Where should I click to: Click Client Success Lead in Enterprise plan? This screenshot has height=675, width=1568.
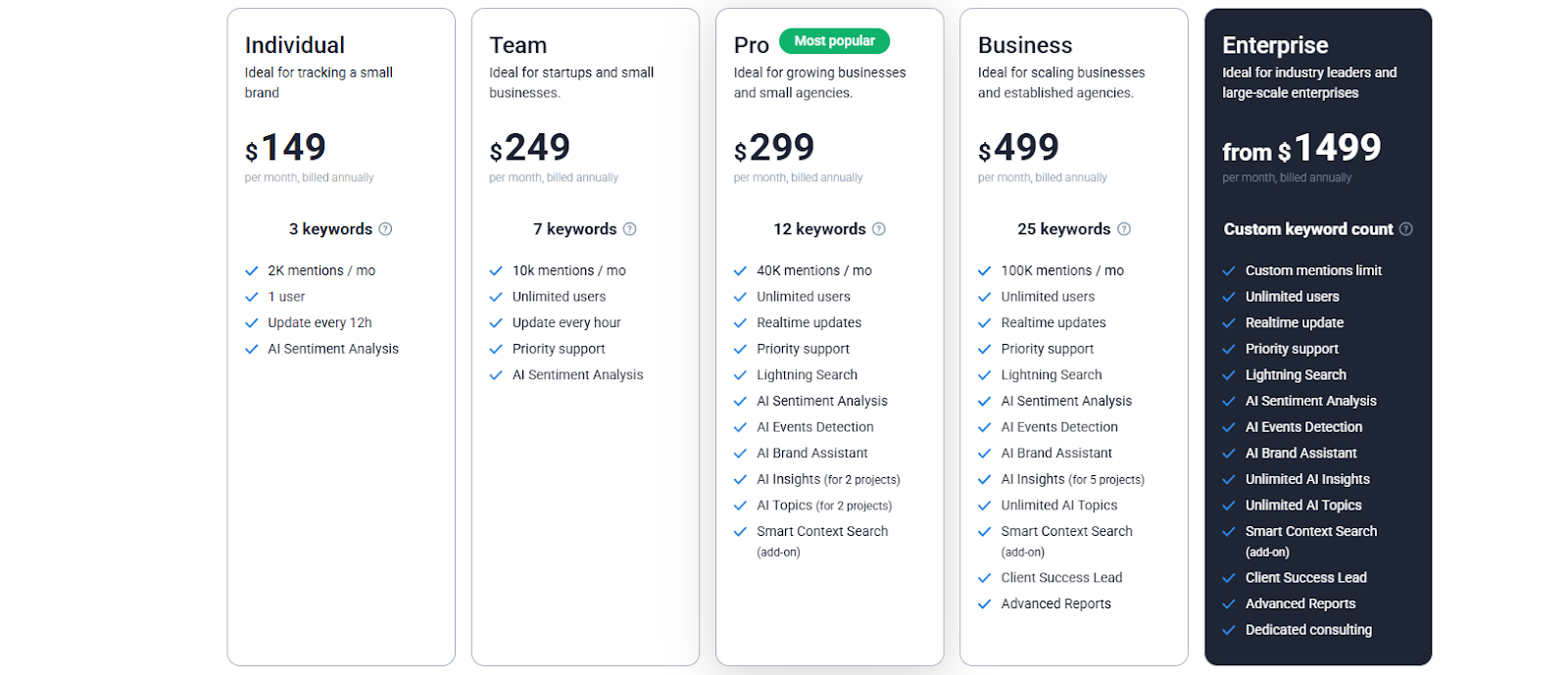pos(1305,578)
